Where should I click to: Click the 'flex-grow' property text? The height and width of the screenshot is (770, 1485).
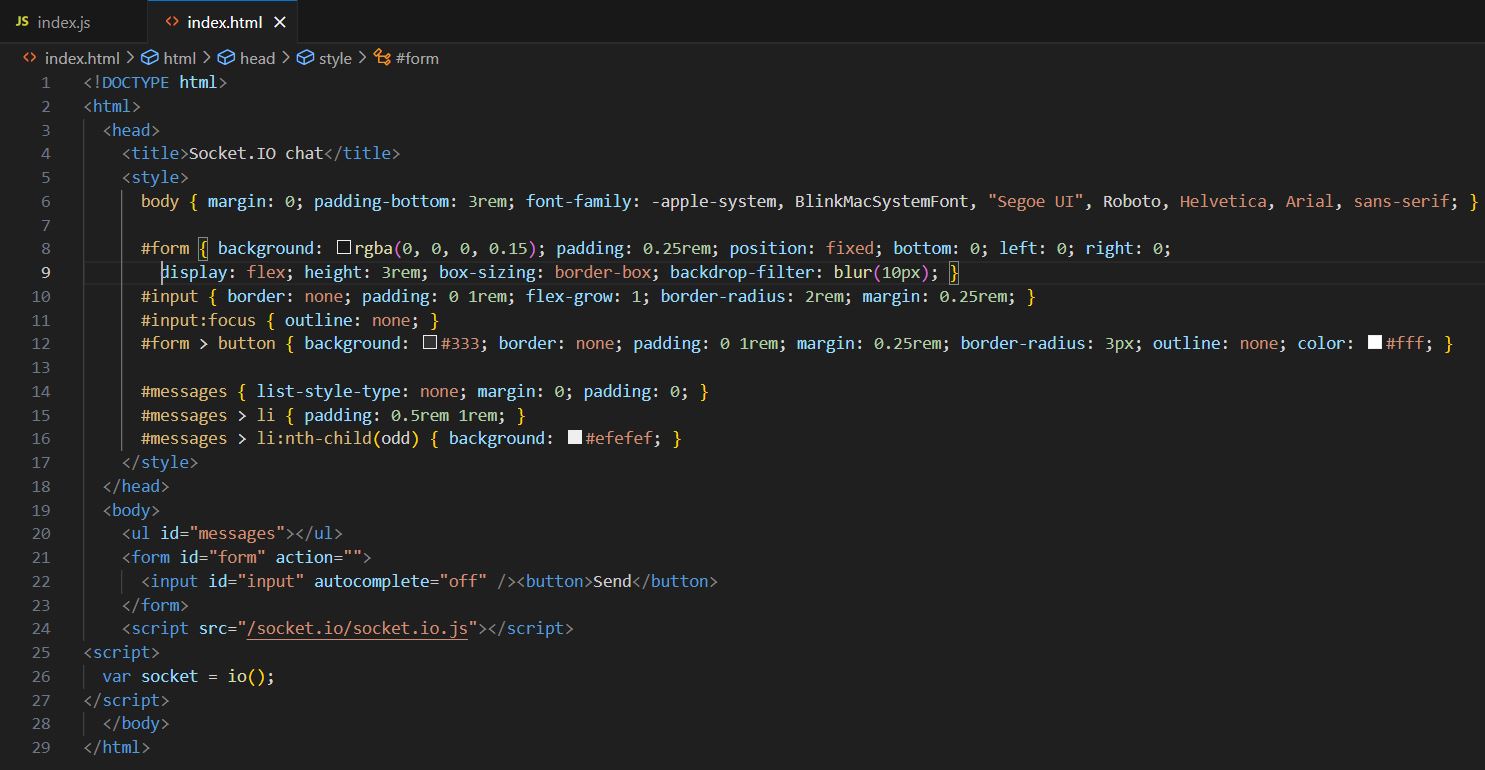569,296
